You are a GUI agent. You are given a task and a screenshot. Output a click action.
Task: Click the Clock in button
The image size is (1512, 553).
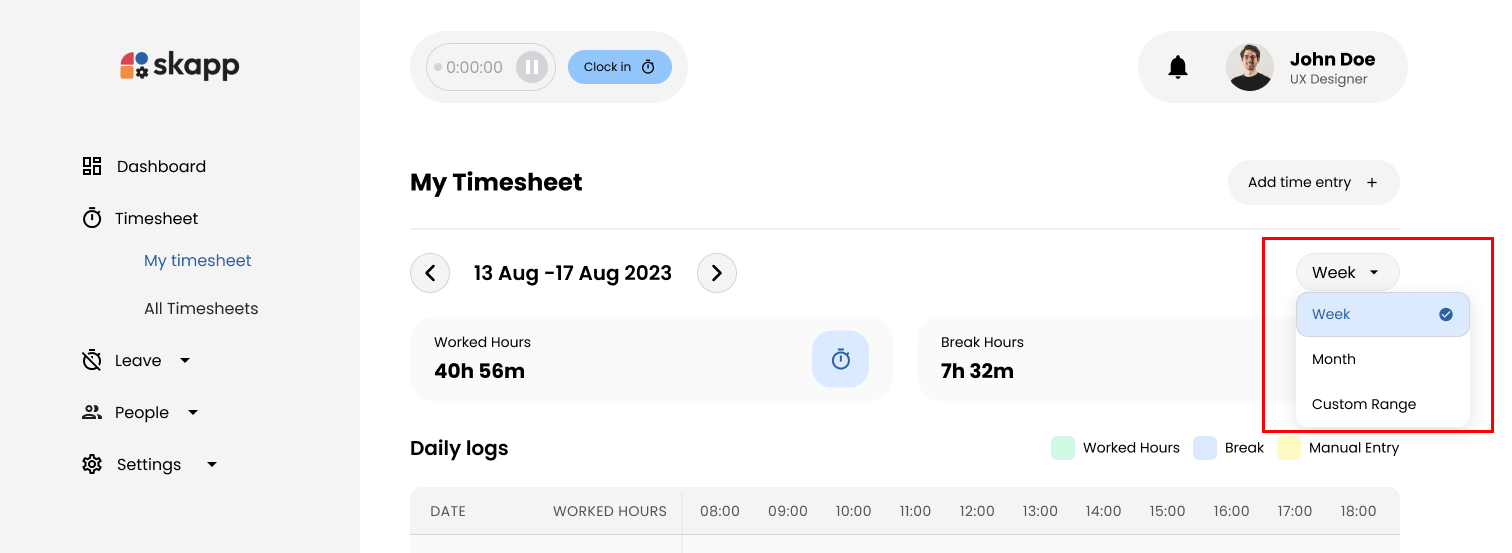tap(620, 67)
